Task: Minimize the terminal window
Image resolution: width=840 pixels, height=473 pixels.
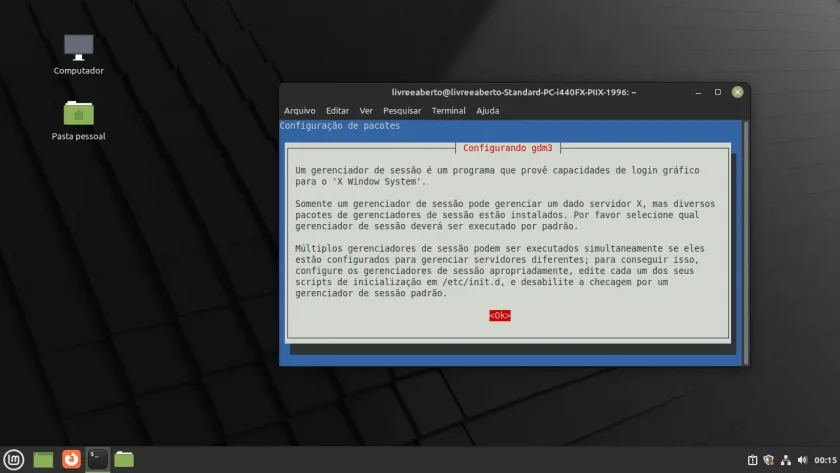Action: tap(698, 92)
